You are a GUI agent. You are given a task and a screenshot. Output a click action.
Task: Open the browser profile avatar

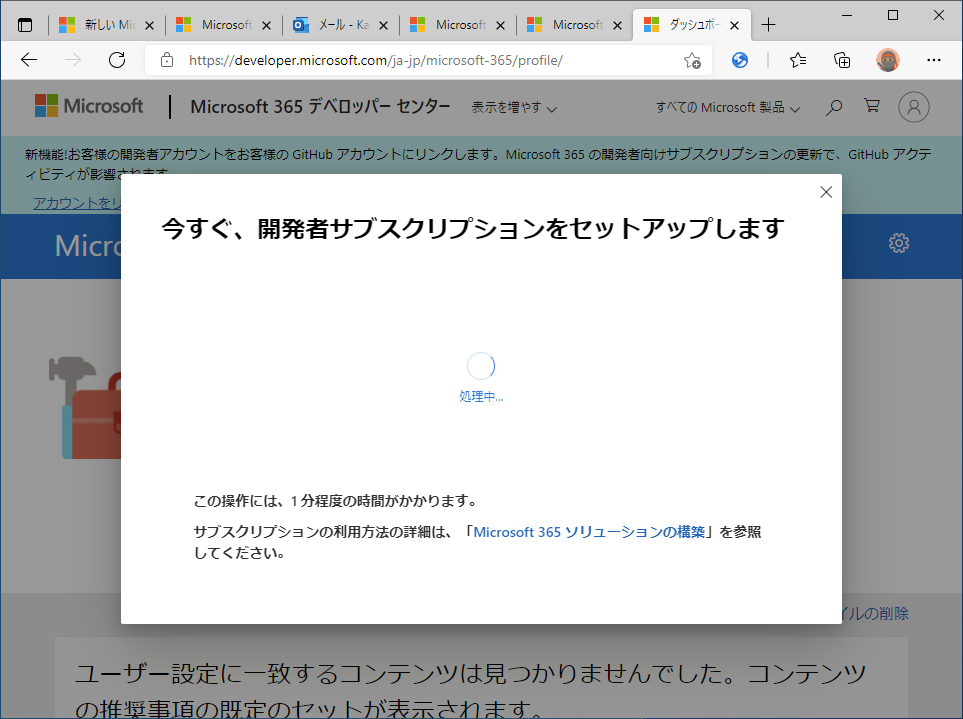(x=887, y=60)
